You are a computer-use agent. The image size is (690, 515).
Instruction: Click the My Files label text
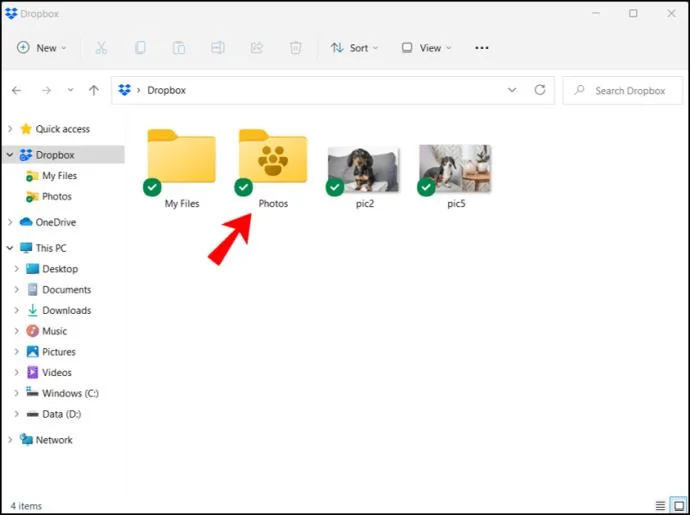(182, 204)
